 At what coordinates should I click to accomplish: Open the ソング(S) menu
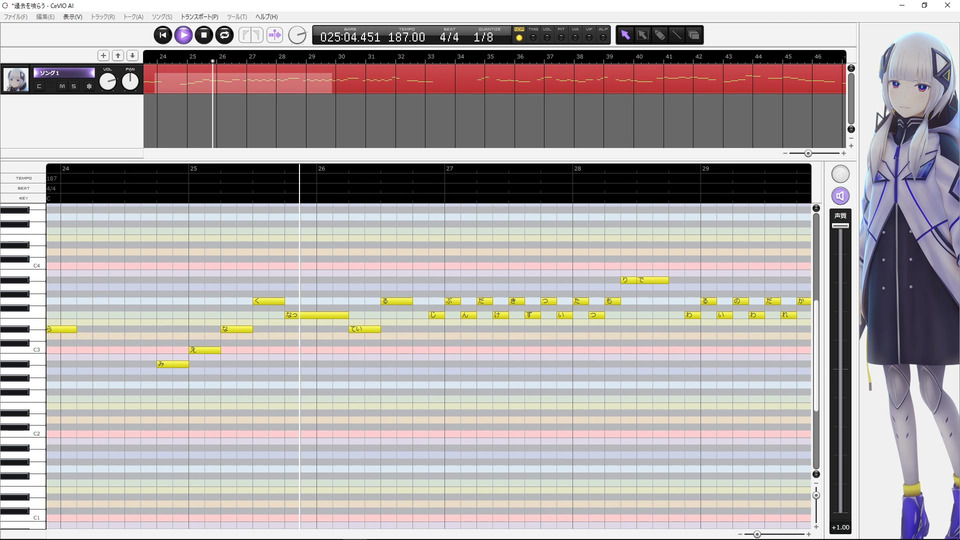(162, 17)
